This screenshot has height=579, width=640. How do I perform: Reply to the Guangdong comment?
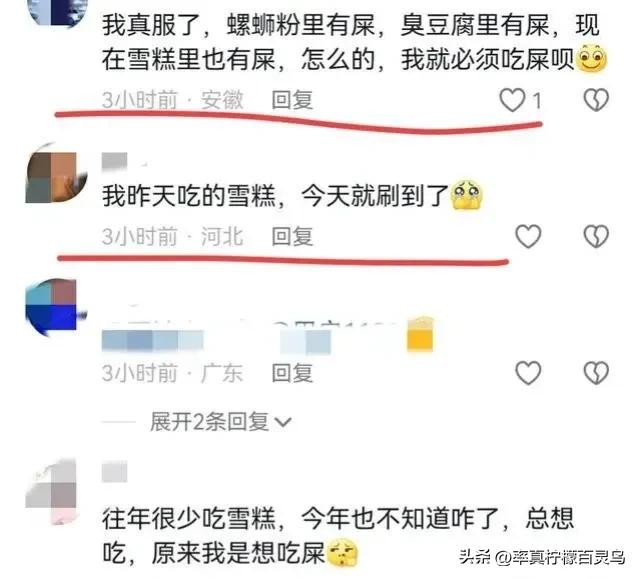click(x=293, y=373)
